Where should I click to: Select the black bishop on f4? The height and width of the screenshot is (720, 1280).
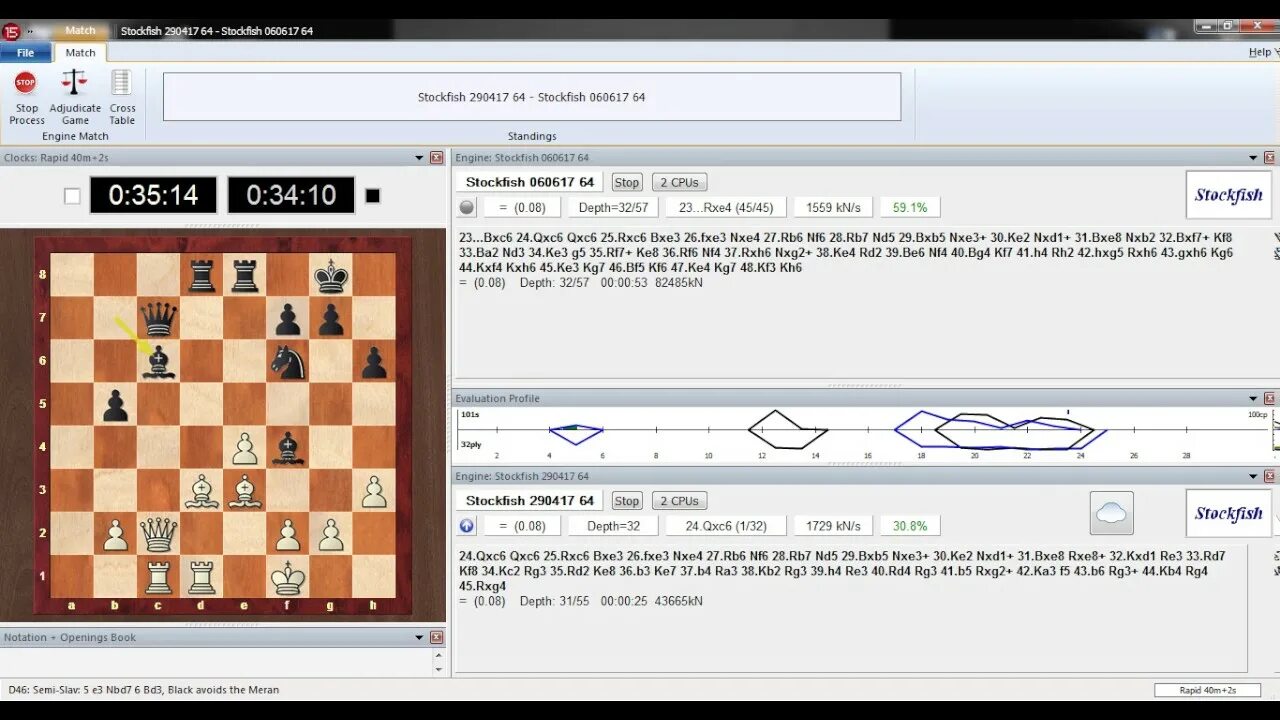point(288,448)
